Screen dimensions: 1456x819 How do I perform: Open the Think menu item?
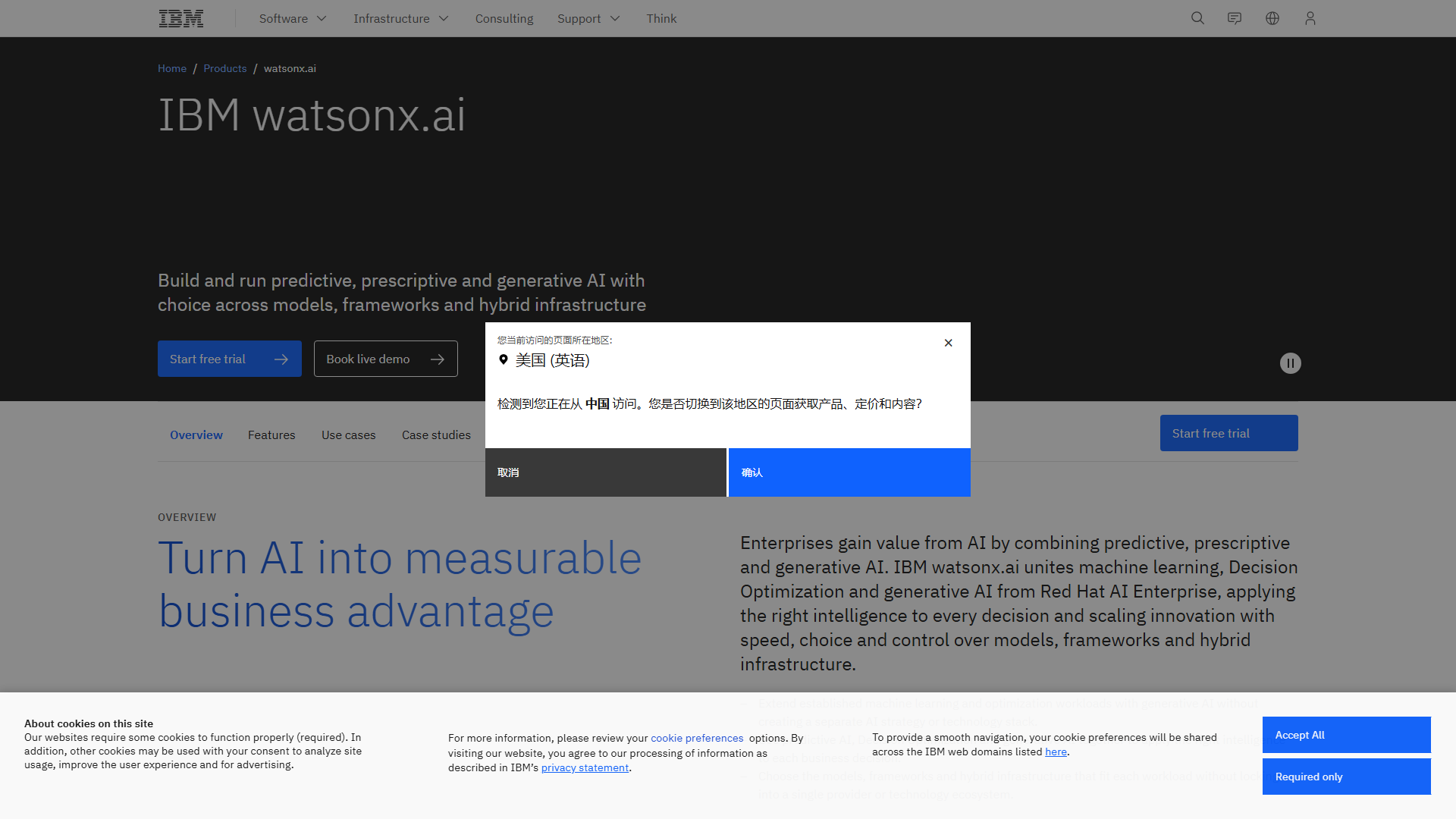661,18
